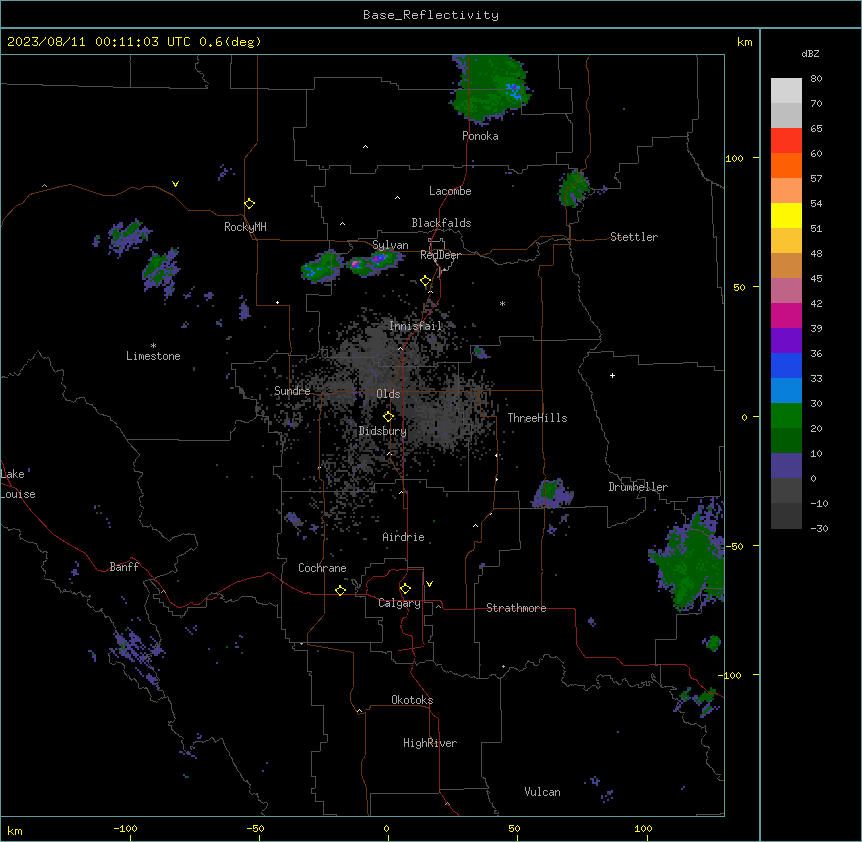This screenshot has width=862, height=842.
Task: Click the 0.6(deg) elevation angle text
Action: click(x=230, y=42)
